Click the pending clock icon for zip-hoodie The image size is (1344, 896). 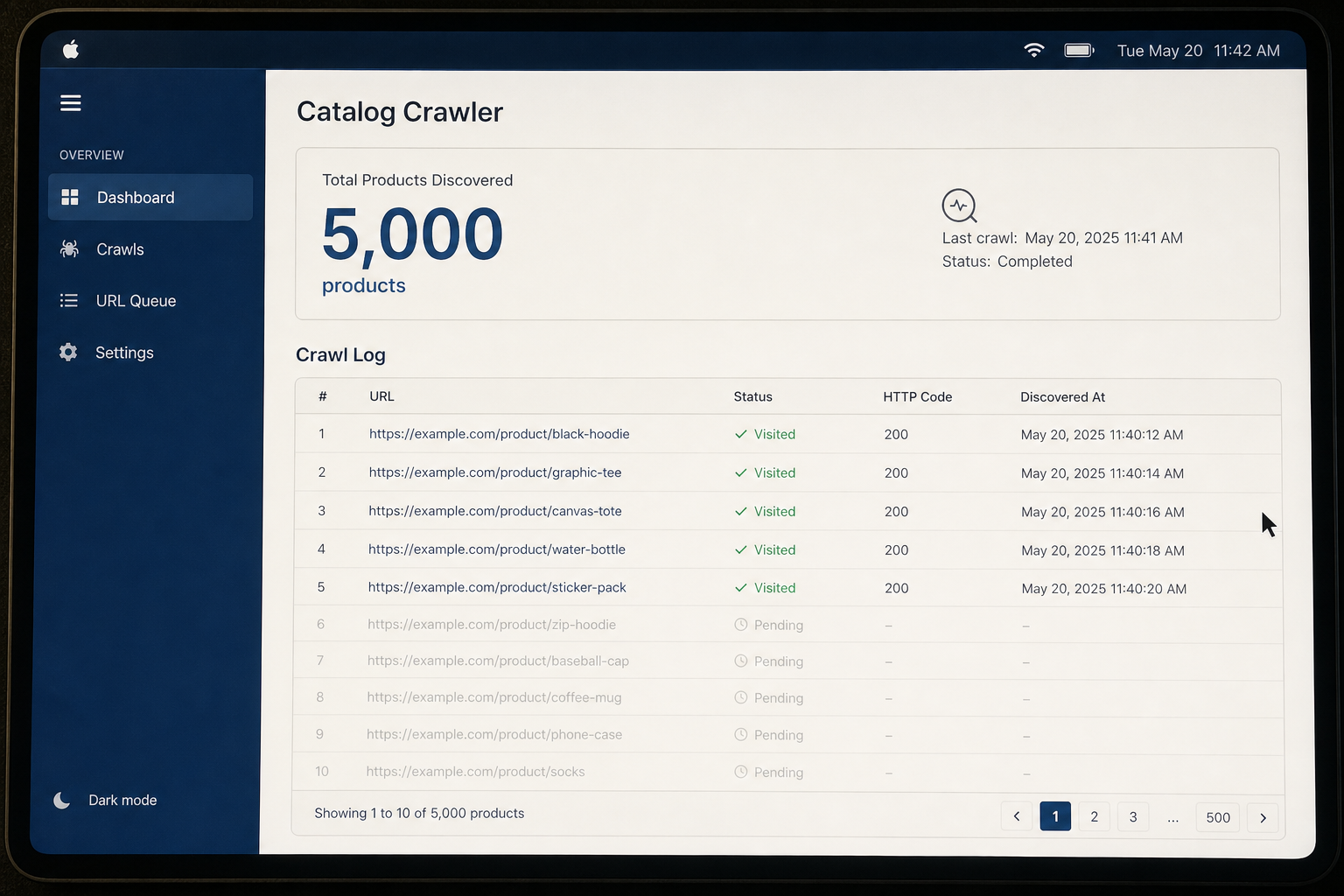click(741, 625)
